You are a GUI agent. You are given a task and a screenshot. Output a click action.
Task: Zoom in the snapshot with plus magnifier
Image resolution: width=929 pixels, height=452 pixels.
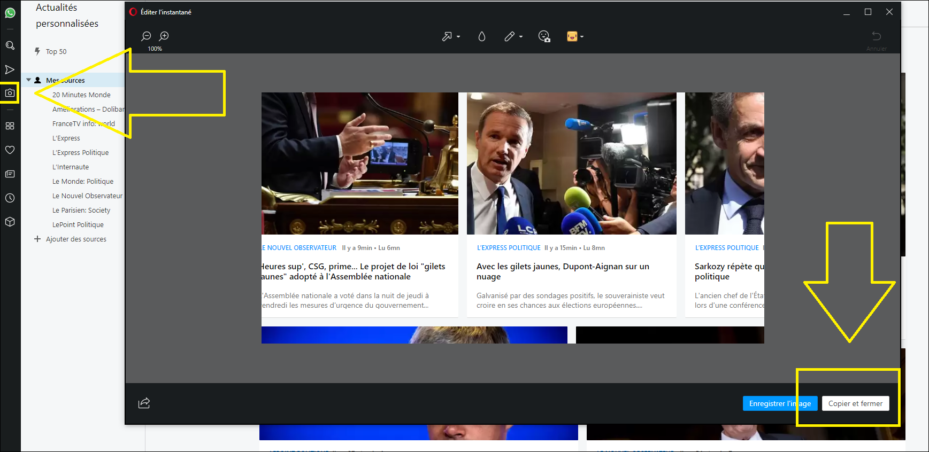coord(164,36)
